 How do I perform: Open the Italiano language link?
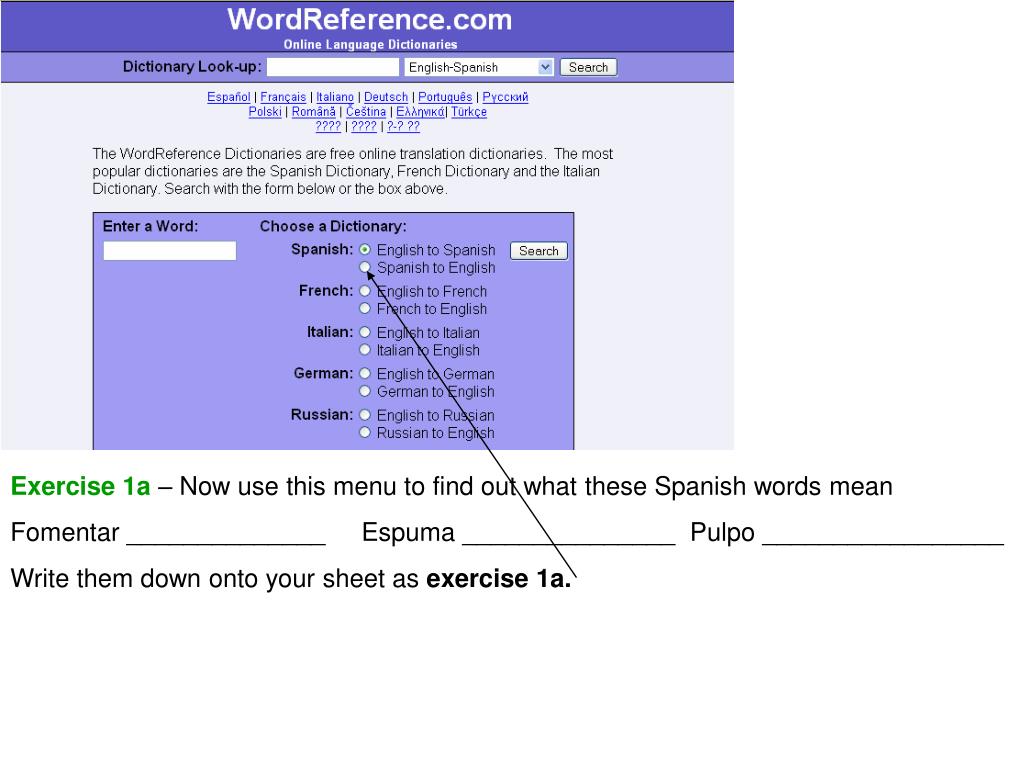[335, 97]
